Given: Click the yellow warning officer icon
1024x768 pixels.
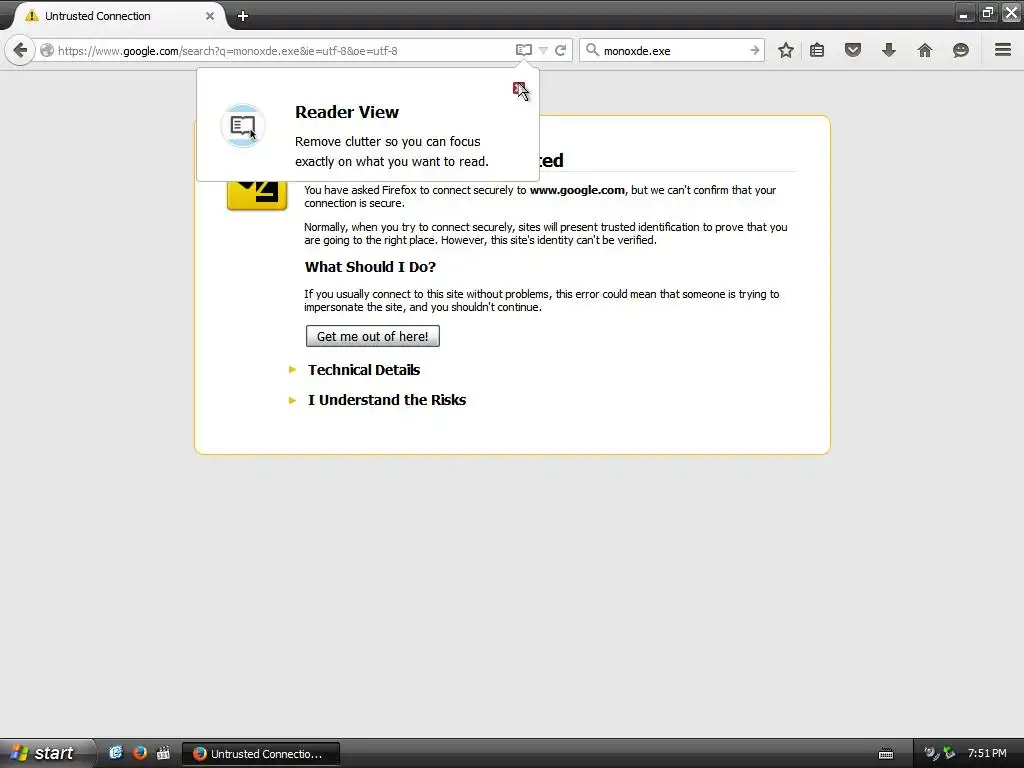Looking at the screenshot, I should (257, 195).
